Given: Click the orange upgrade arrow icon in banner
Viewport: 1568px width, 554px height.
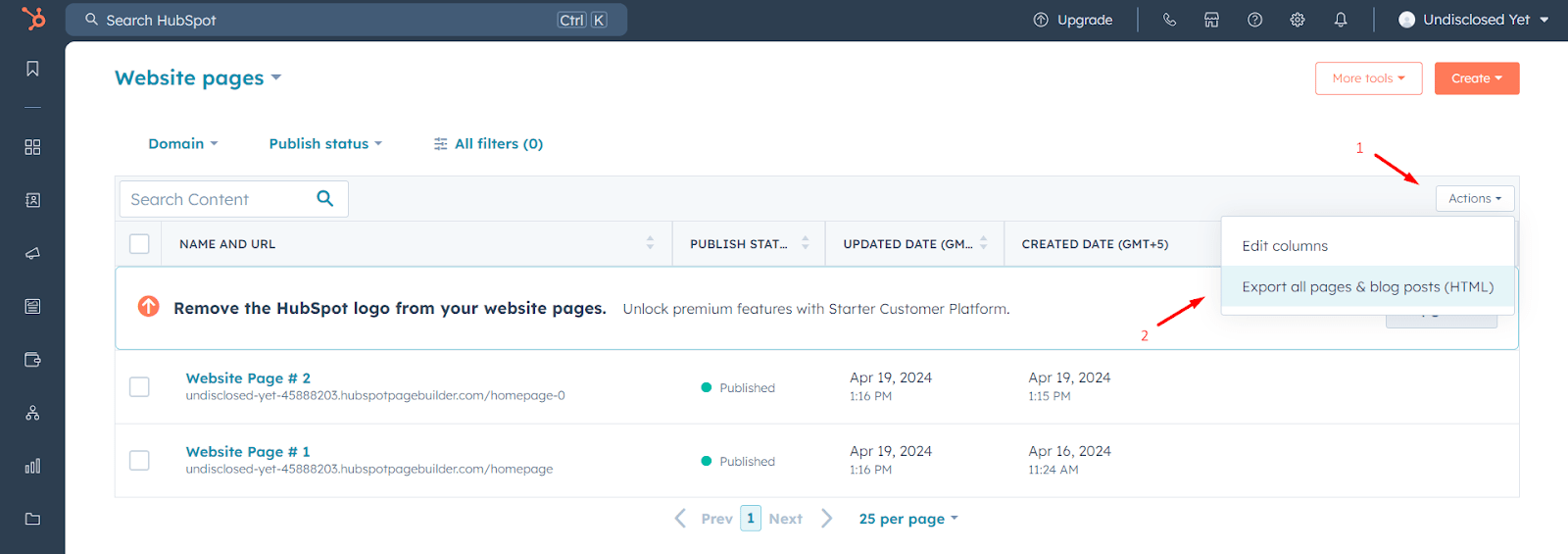Looking at the screenshot, I should pos(149,306).
